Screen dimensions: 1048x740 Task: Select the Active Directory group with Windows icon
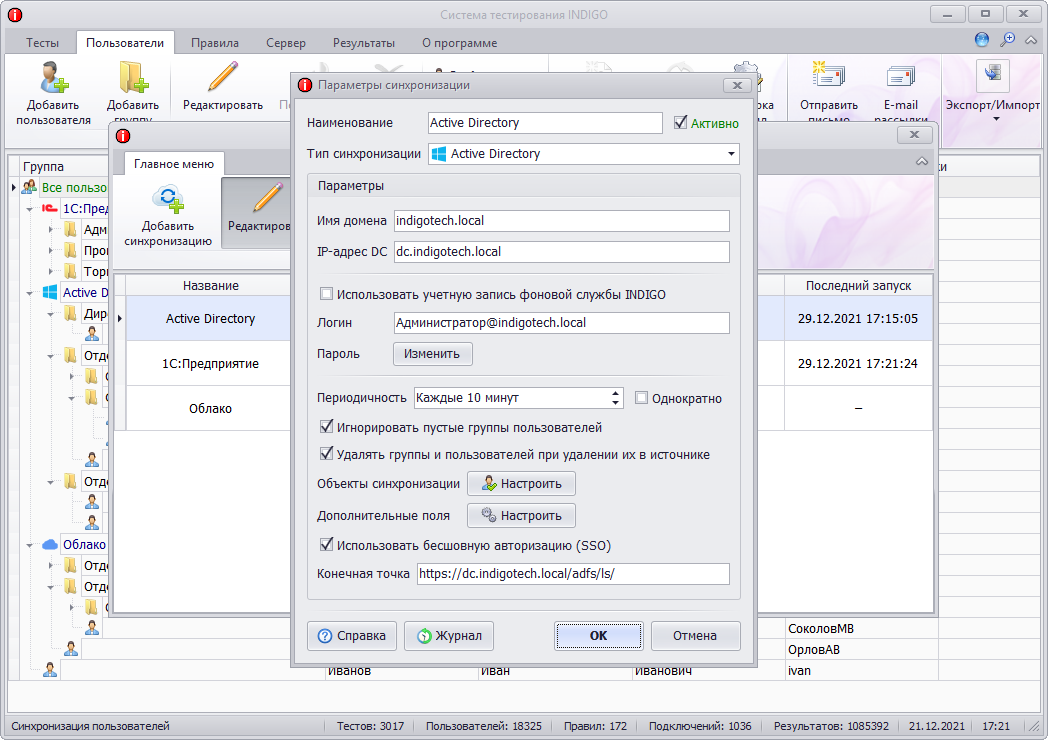click(x=85, y=292)
